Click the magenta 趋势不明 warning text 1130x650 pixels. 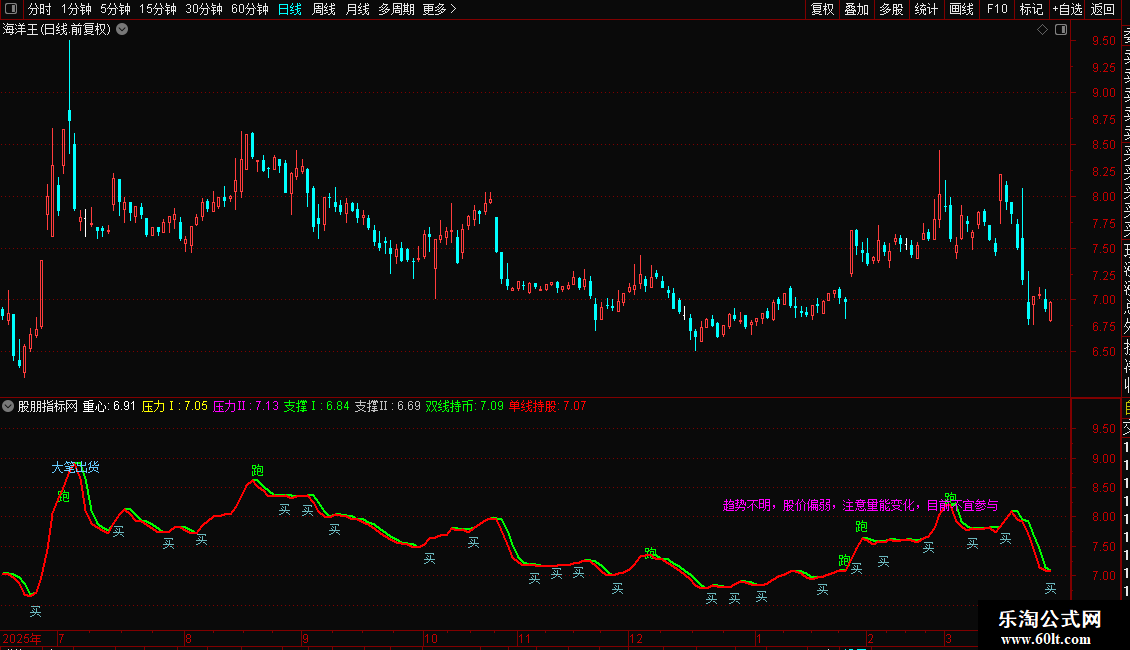[x=860, y=505]
